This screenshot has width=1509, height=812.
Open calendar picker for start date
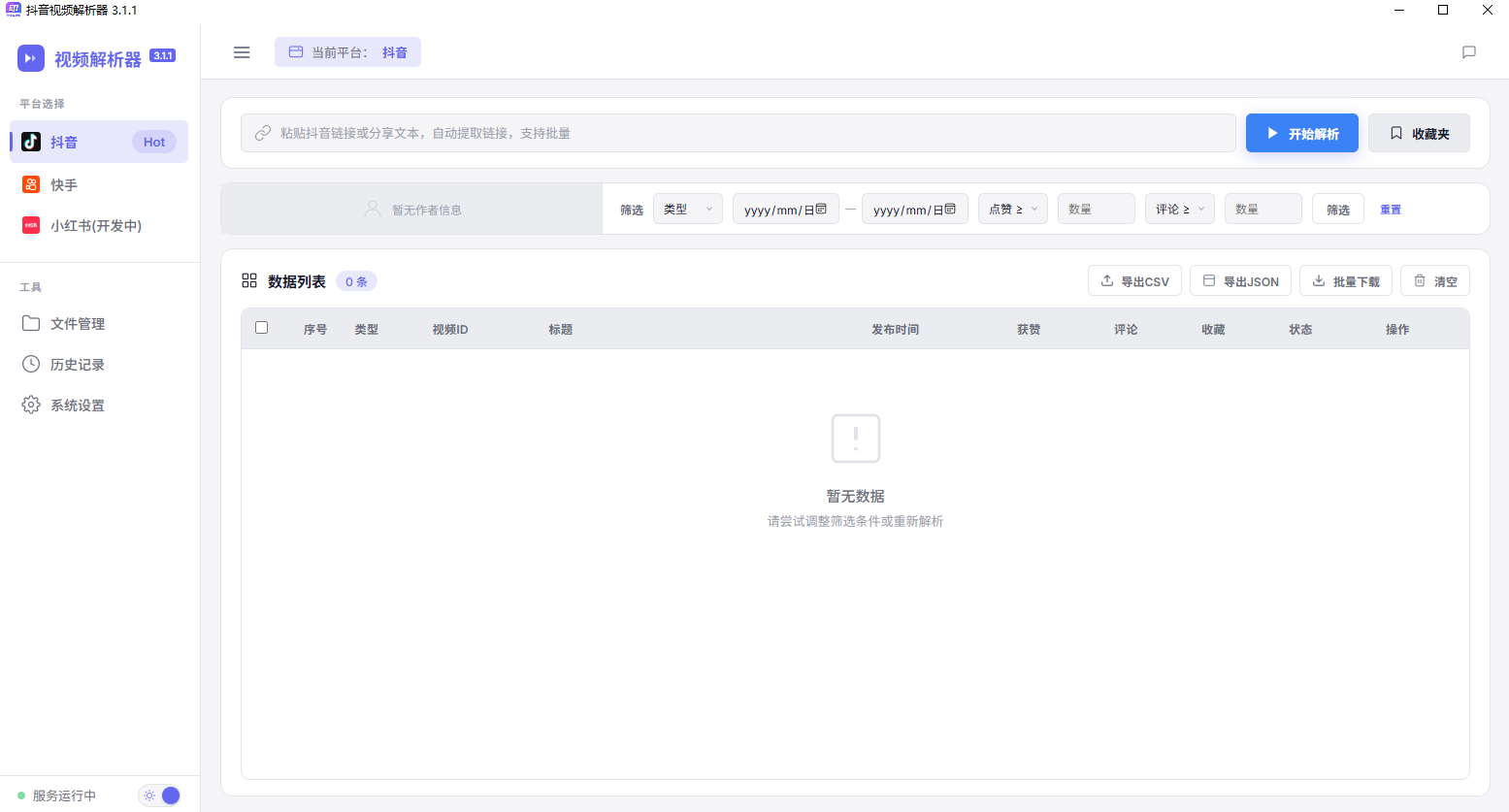point(821,209)
